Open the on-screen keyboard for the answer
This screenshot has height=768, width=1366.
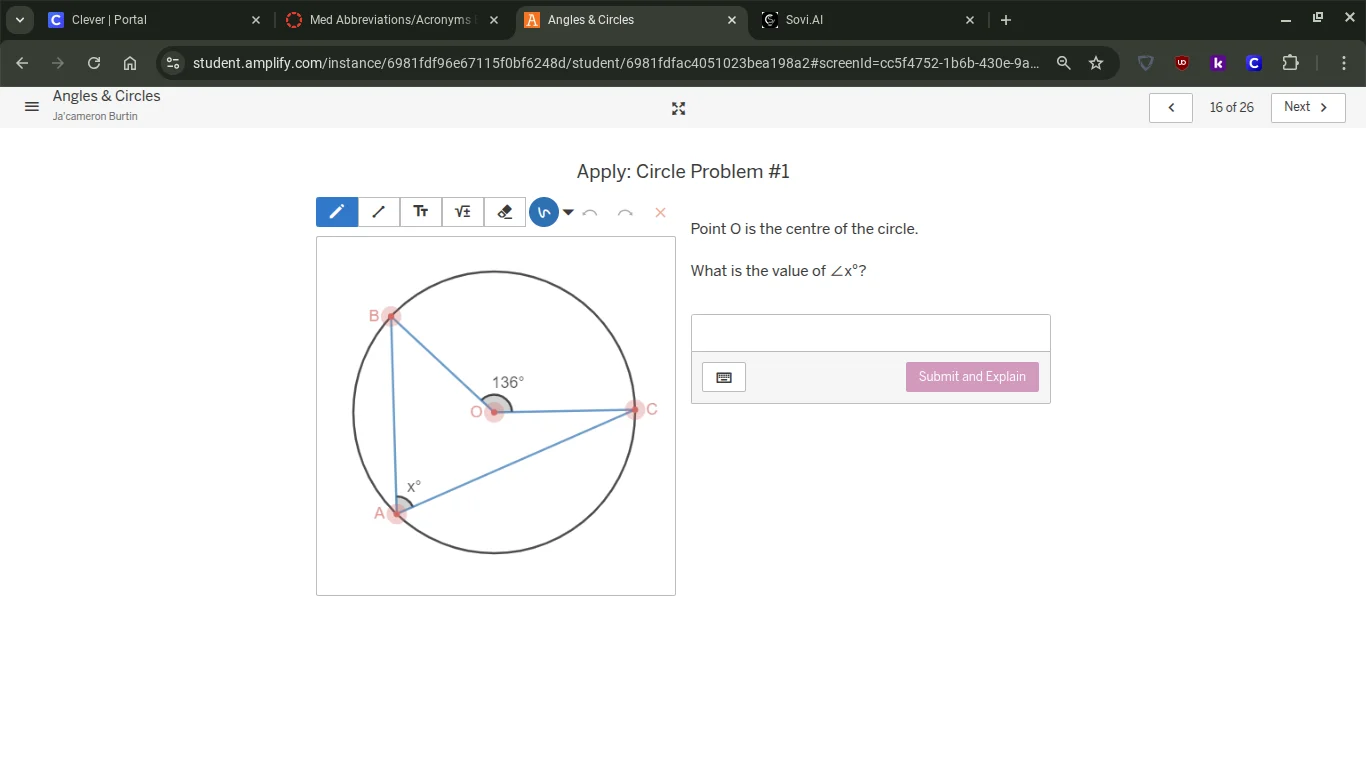(x=723, y=377)
